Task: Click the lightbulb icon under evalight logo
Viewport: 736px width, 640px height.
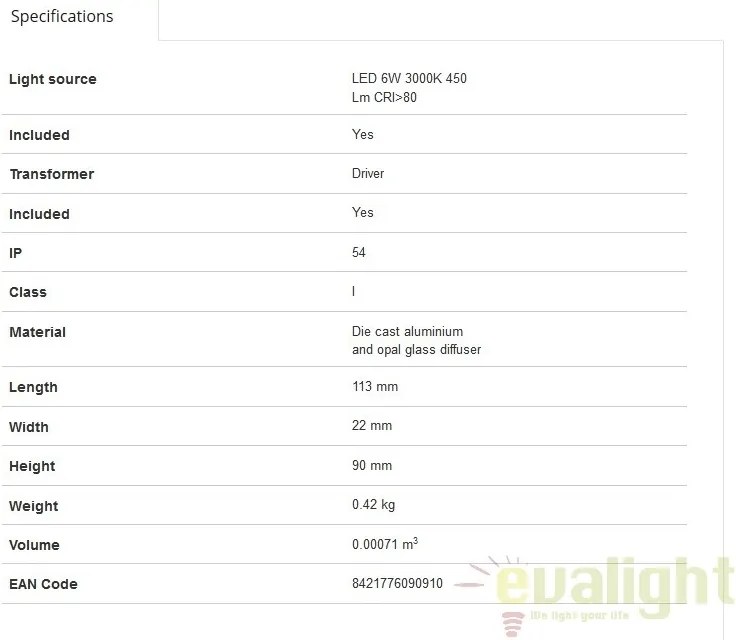Action: point(512,624)
